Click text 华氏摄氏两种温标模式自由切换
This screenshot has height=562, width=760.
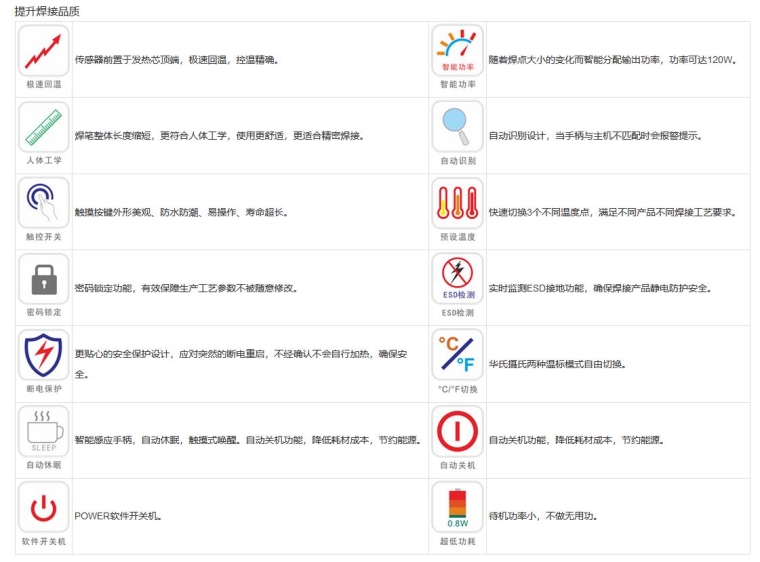click(x=557, y=364)
